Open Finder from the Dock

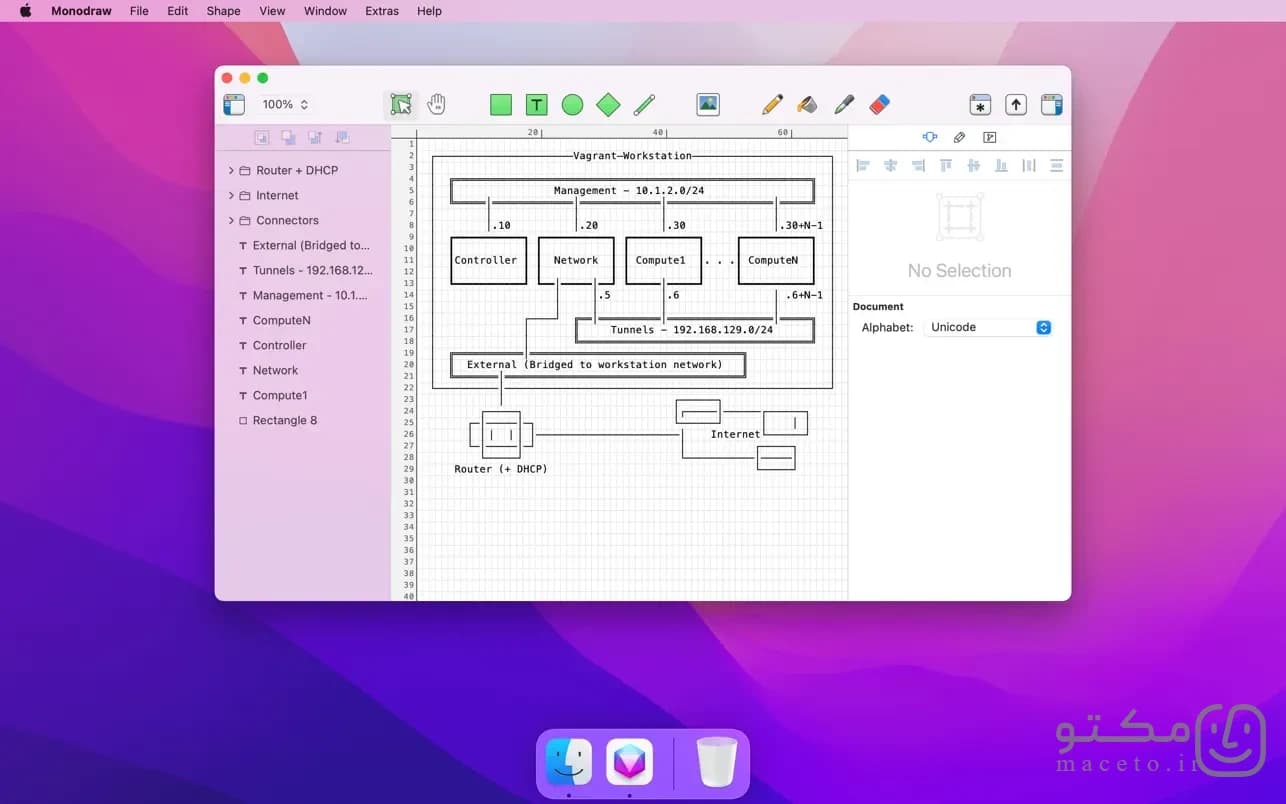tap(569, 763)
